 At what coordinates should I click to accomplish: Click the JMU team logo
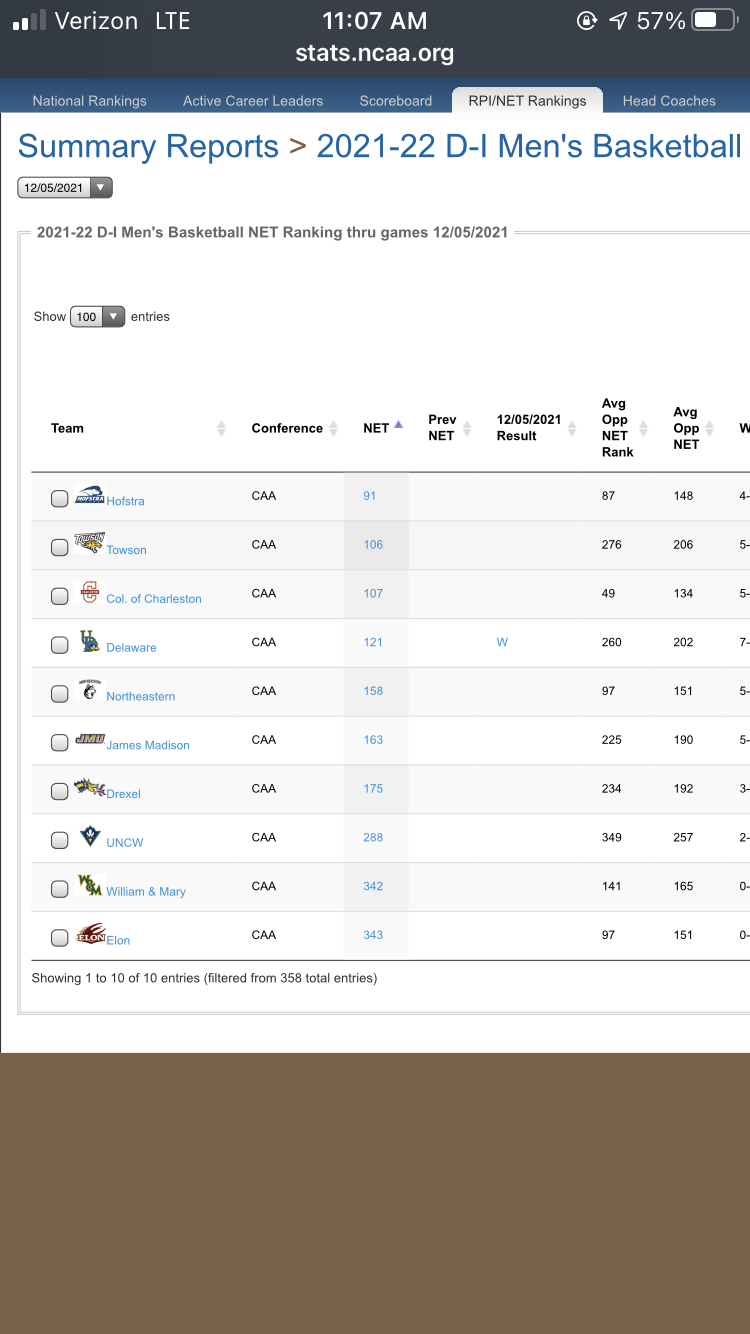pos(89,739)
